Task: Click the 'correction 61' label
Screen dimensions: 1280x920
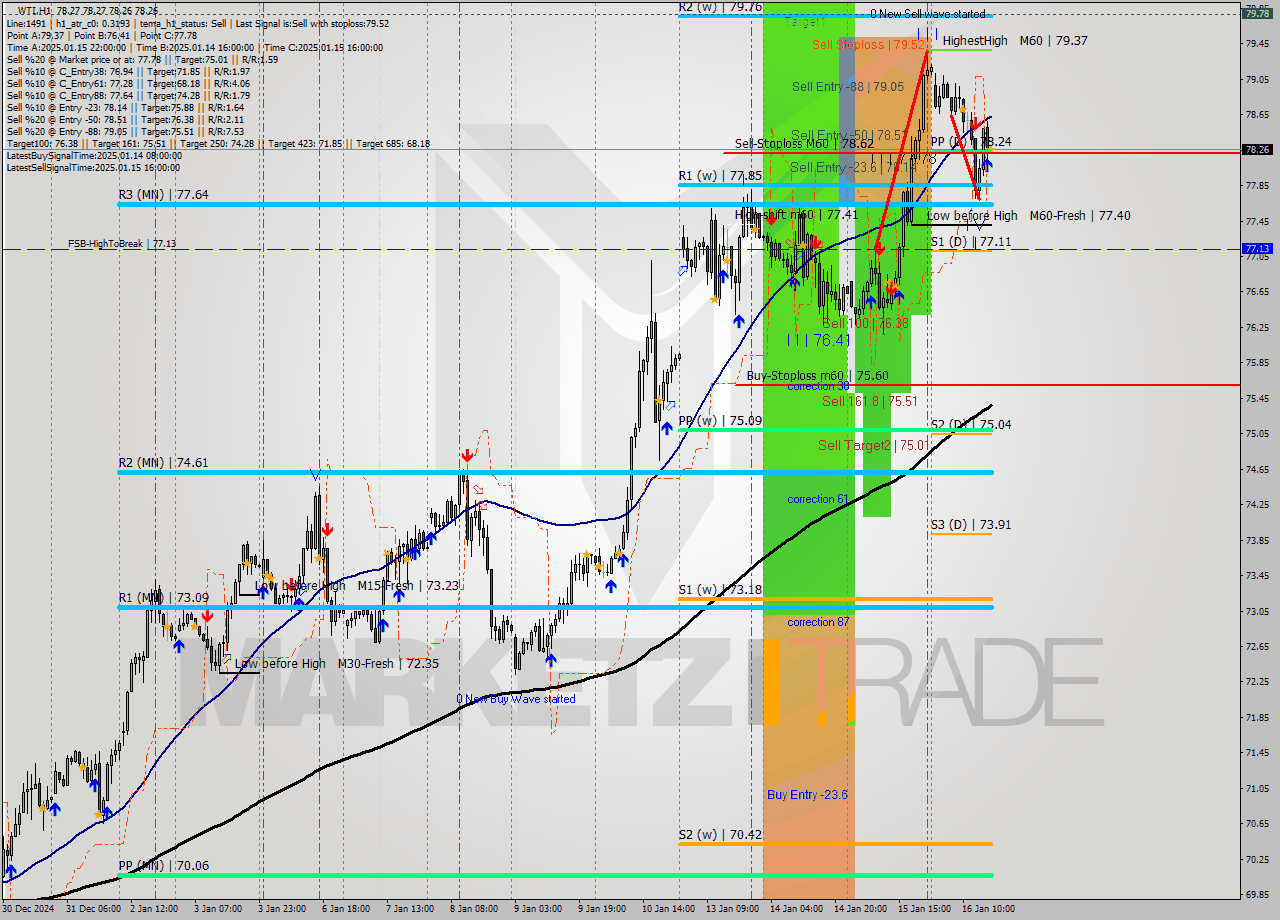Action: point(818,499)
